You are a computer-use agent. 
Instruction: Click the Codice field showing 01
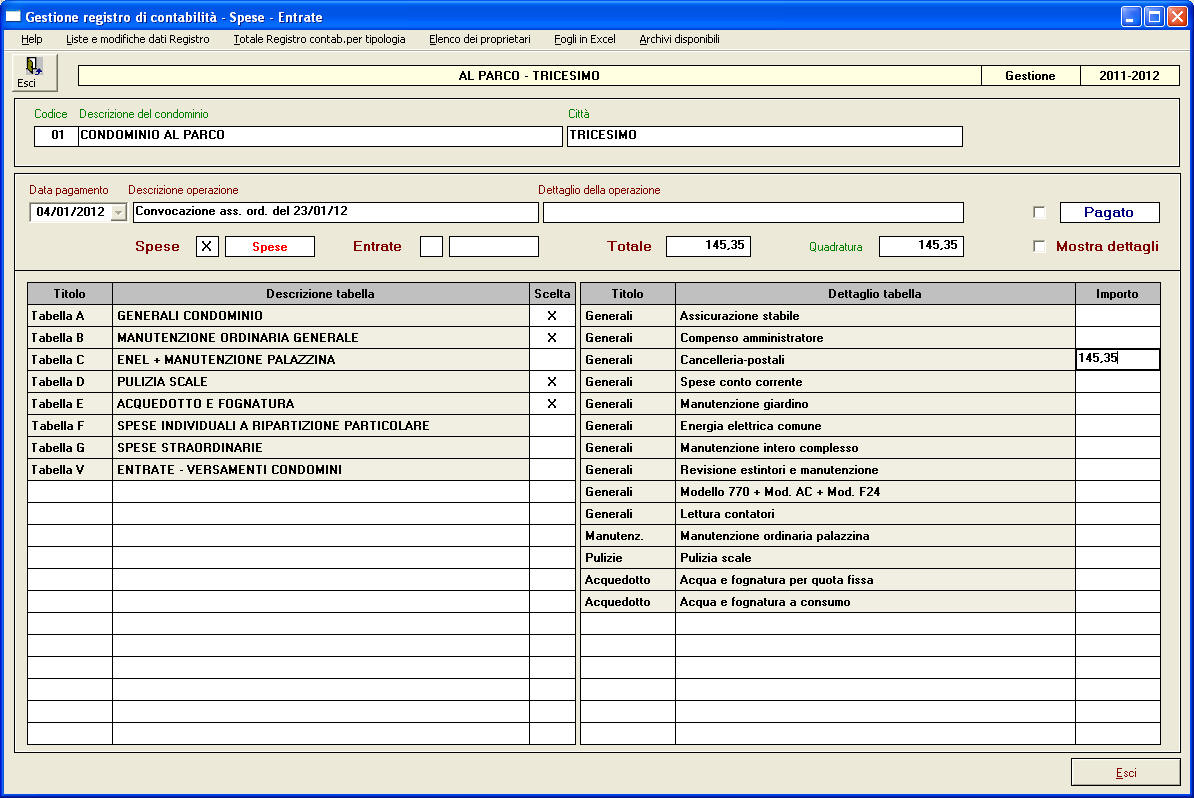click(x=56, y=136)
